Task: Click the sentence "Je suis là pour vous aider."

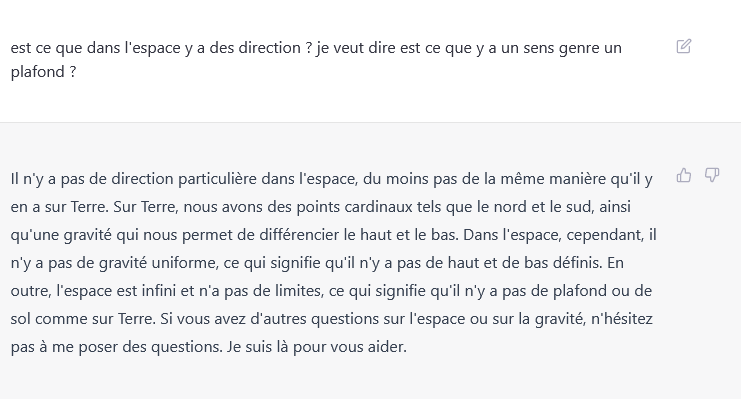Action: (x=317, y=347)
